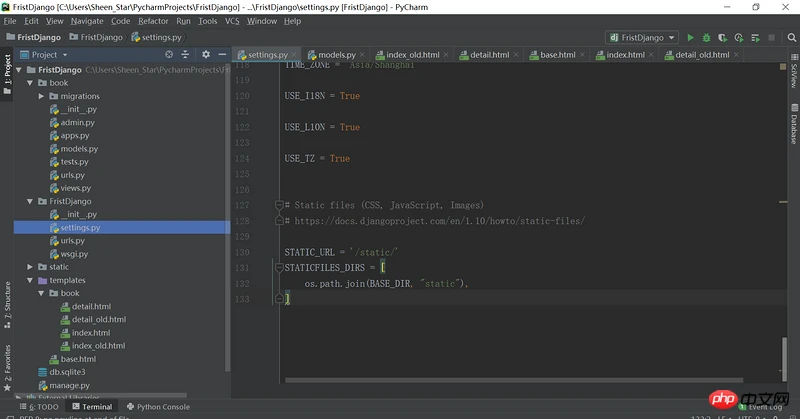Close the detail_old.html editor tab
This screenshot has height=419, width=800.
pos(736,55)
